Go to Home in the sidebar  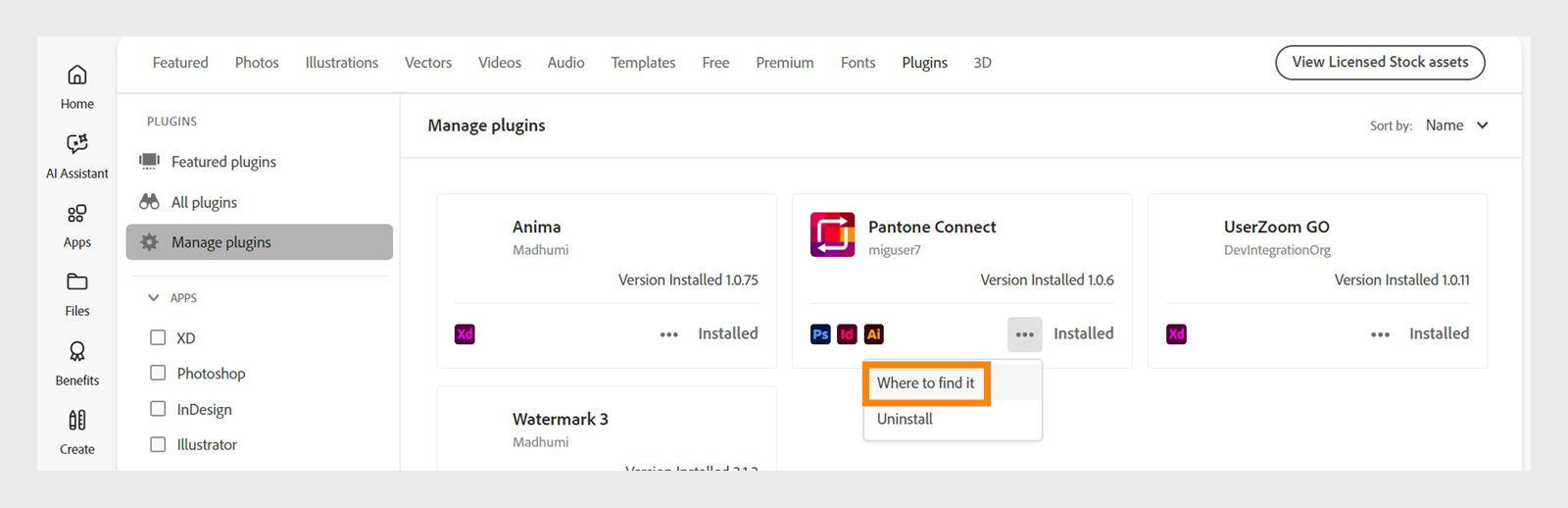(x=77, y=86)
